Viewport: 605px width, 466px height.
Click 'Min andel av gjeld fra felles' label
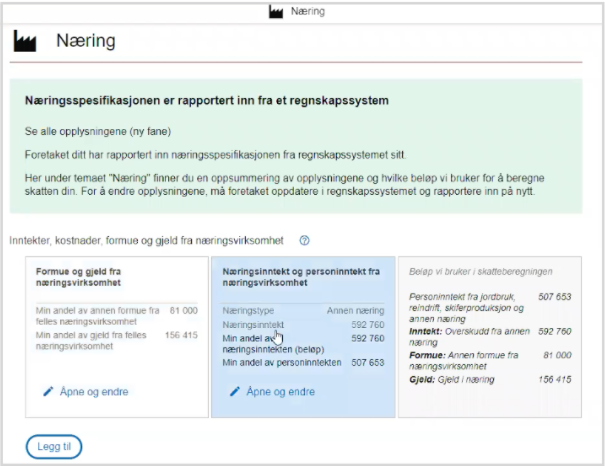coord(91,341)
